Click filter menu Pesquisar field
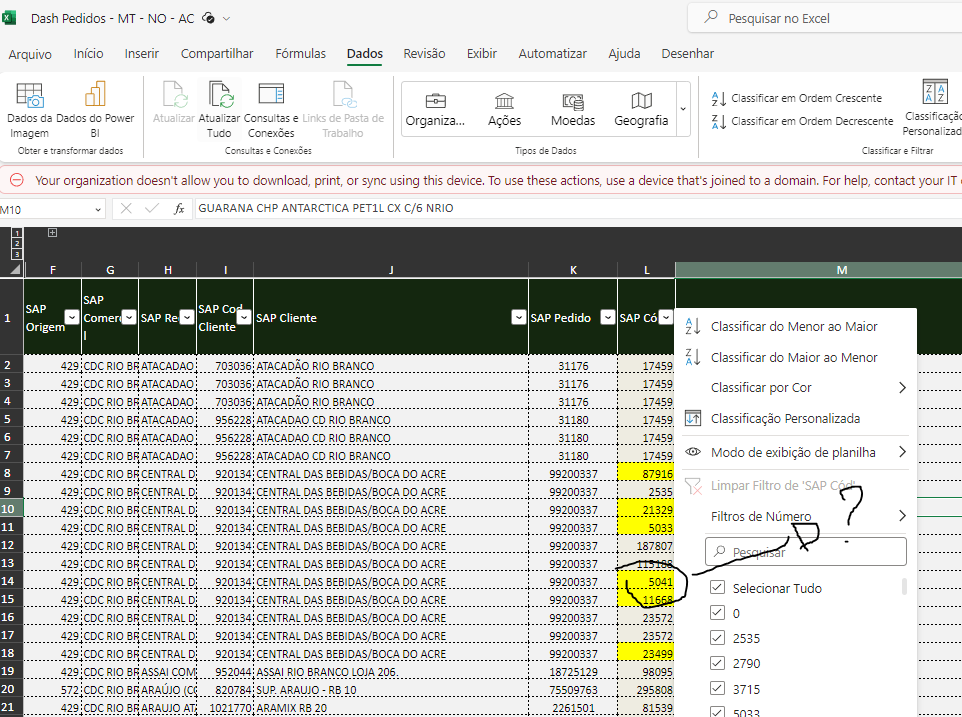962x717 pixels. 806,551
